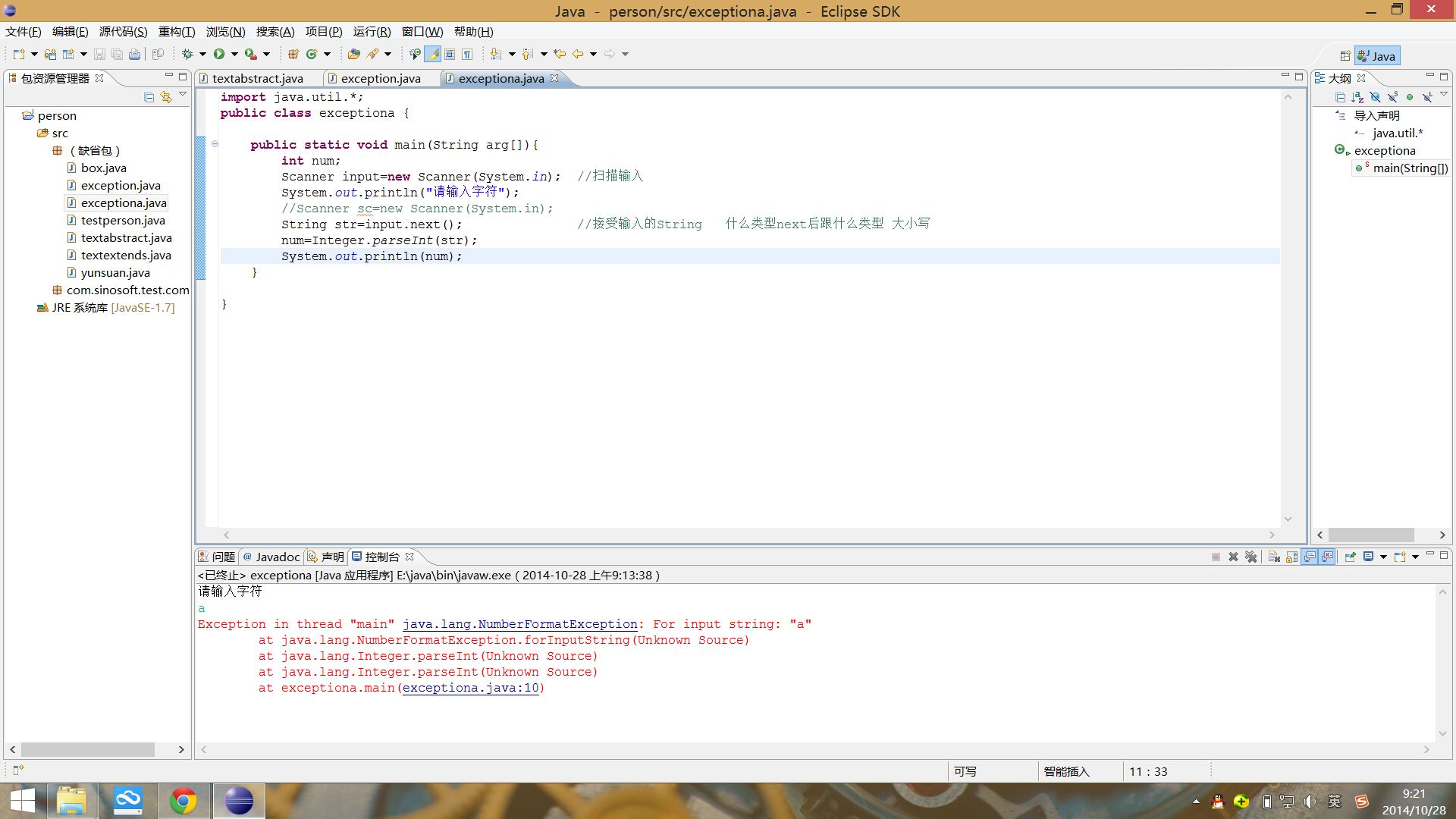The image size is (1456, 819).
Task: Click Remove Launch icon in console toolbar
Action: 1233,557
